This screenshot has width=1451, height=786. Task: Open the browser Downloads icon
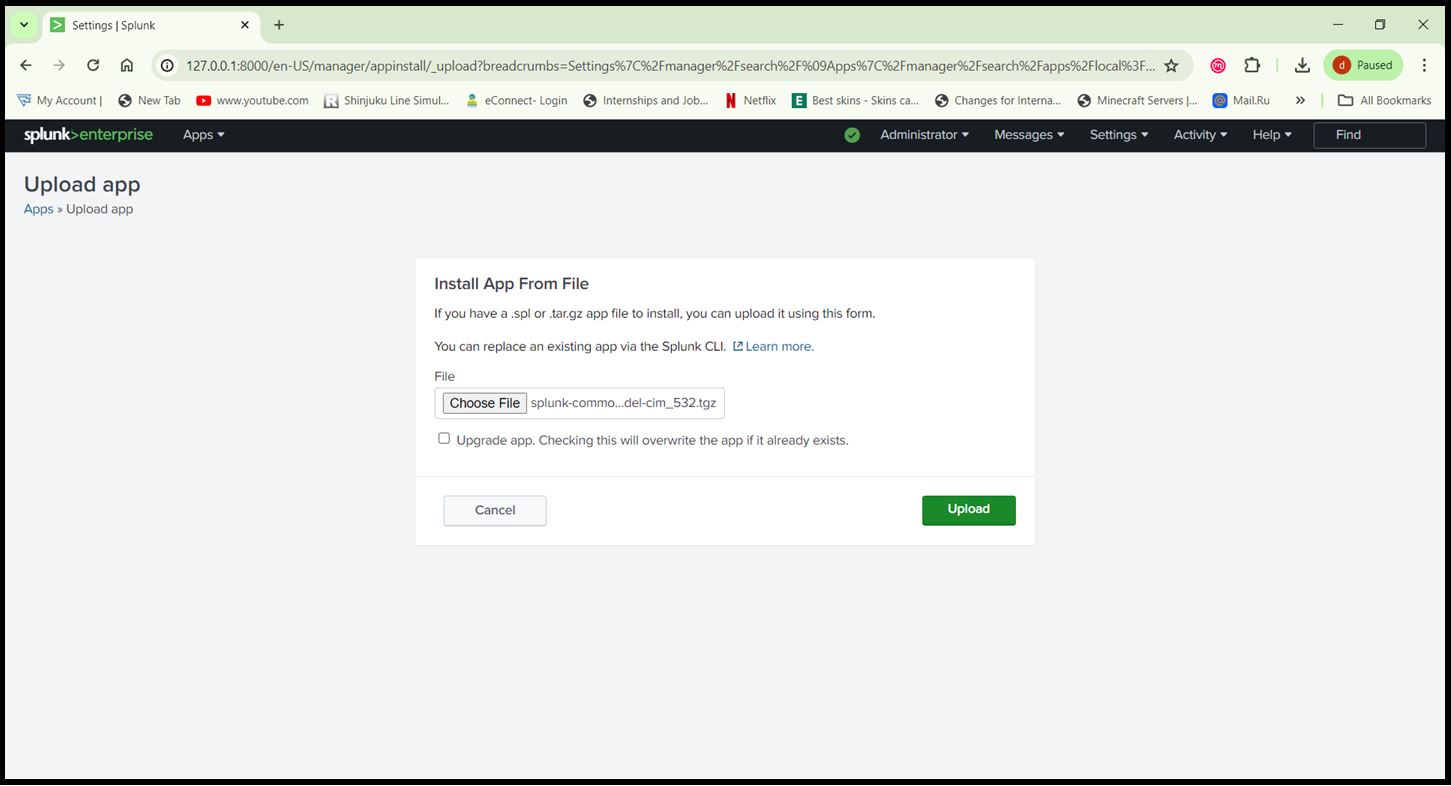coord(1302,64)
